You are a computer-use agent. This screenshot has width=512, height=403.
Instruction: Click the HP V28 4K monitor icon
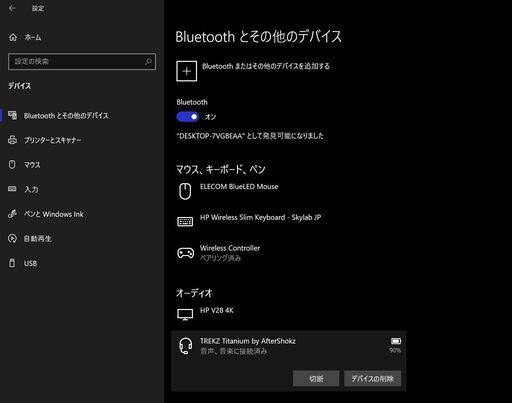click(185, 314)
